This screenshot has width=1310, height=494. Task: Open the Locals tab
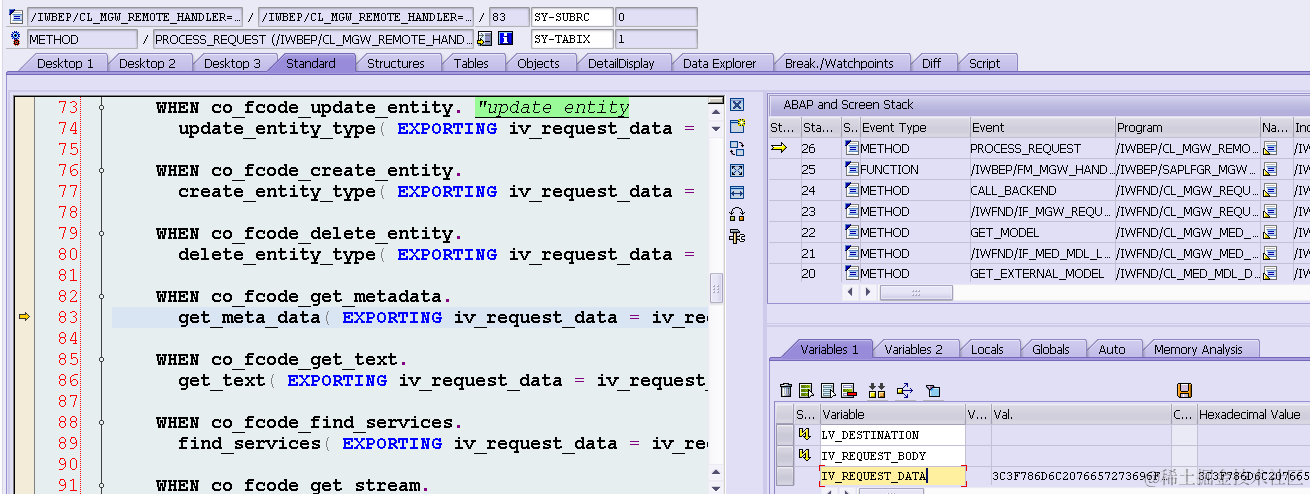tap(987, 349)
